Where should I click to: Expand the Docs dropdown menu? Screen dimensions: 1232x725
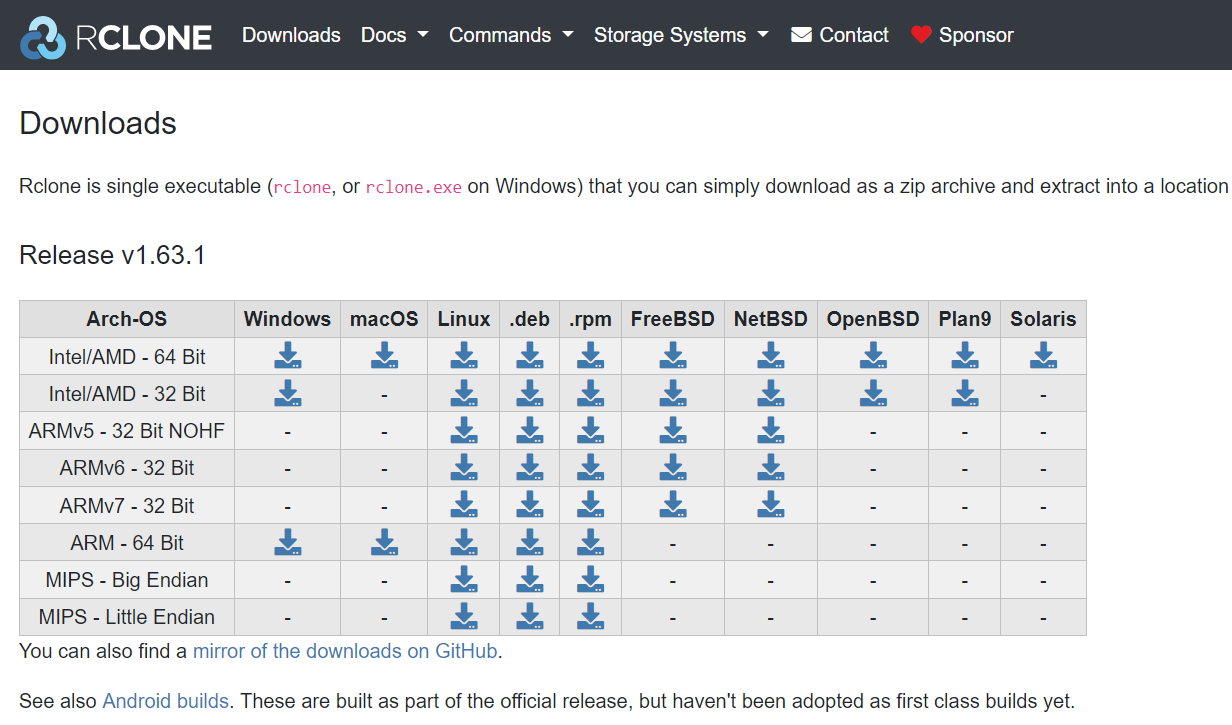[395, 35]
